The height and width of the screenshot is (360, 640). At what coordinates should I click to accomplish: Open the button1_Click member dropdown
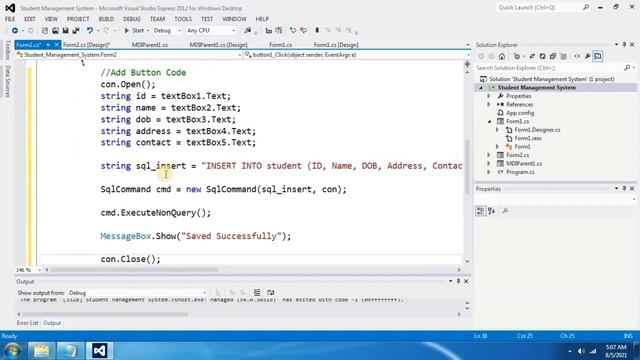(357, 55)
